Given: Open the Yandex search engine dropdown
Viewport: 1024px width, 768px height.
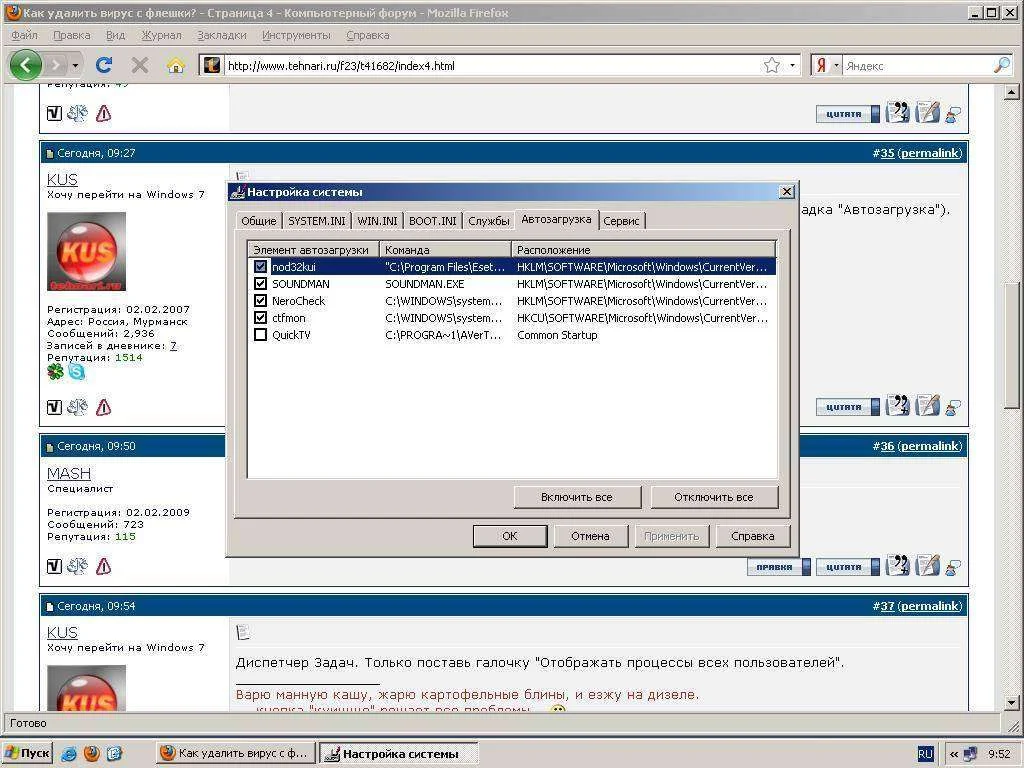Looking at the screenshot, I should [836, 65].
